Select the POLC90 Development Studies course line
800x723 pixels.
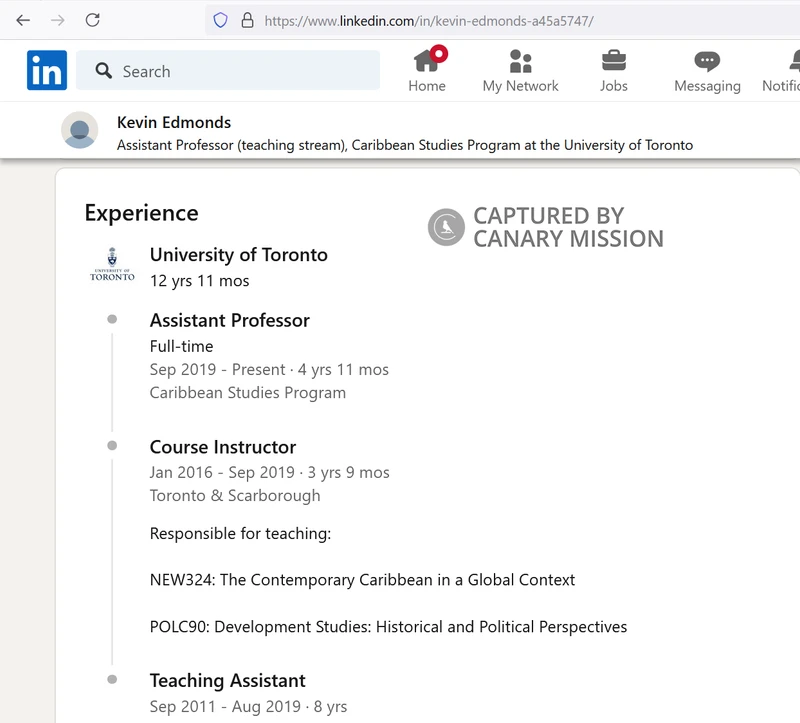coord(388,627)
